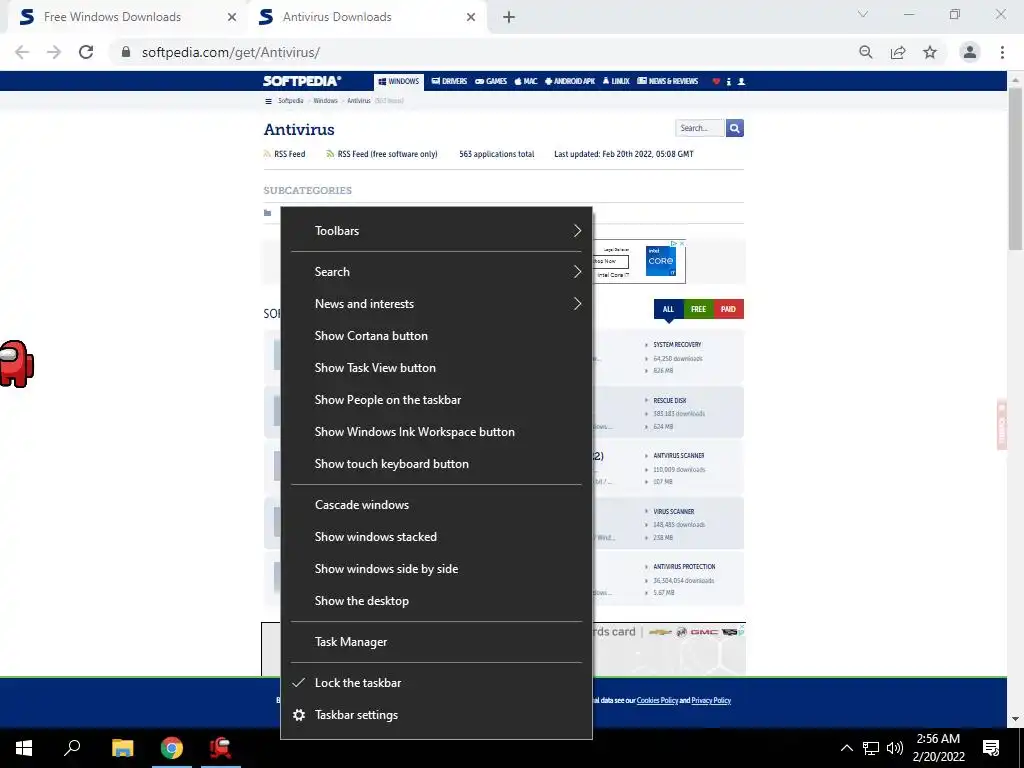Click the red crewmate taskbar icon

click(221, 748)
